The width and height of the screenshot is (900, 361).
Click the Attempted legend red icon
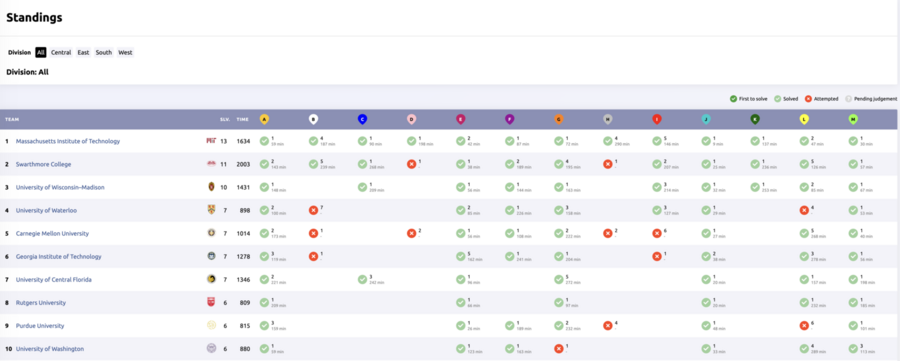point(808,99)
